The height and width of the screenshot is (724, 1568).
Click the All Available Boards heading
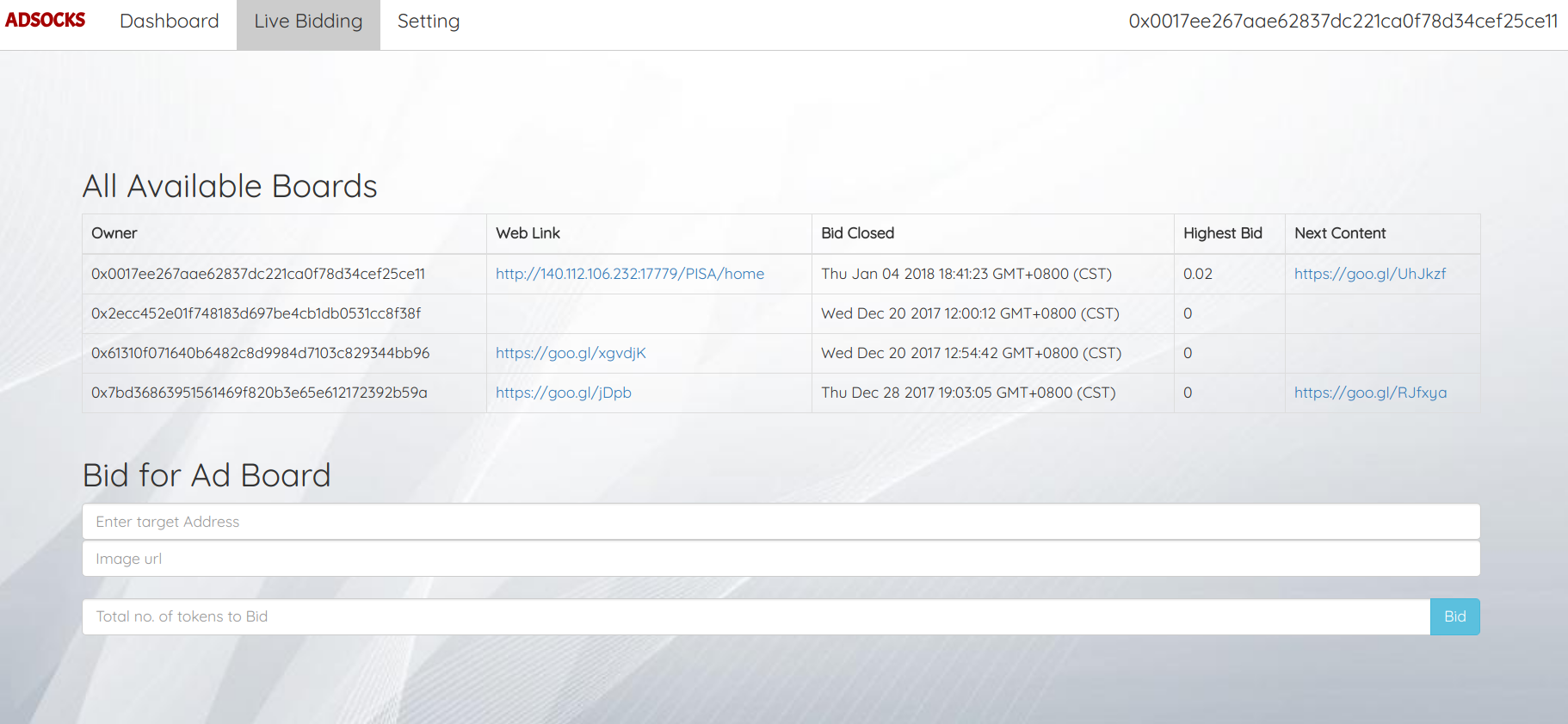[x=230, y=186]
